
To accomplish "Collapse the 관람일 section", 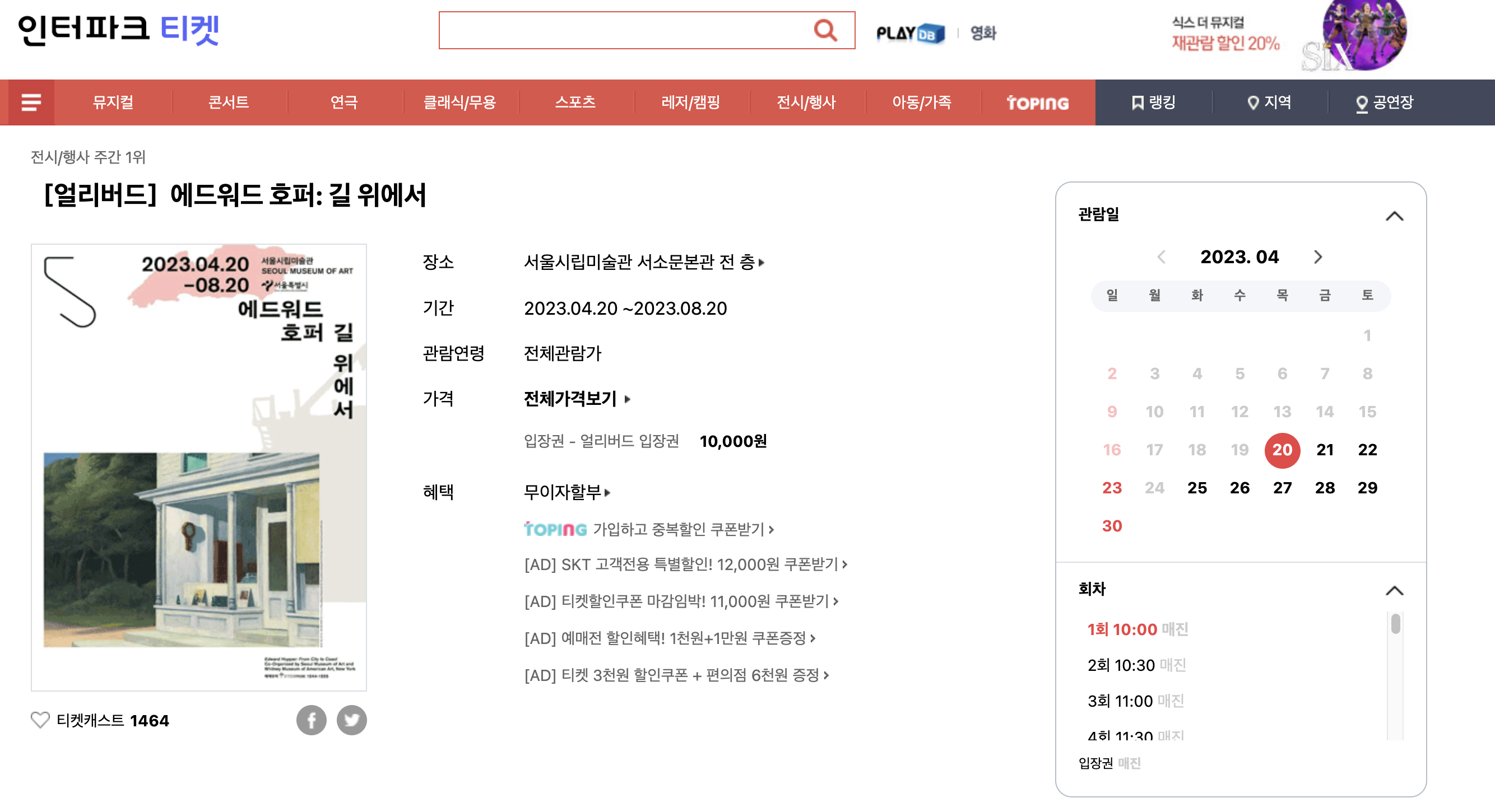I will tap(1394, 216).
